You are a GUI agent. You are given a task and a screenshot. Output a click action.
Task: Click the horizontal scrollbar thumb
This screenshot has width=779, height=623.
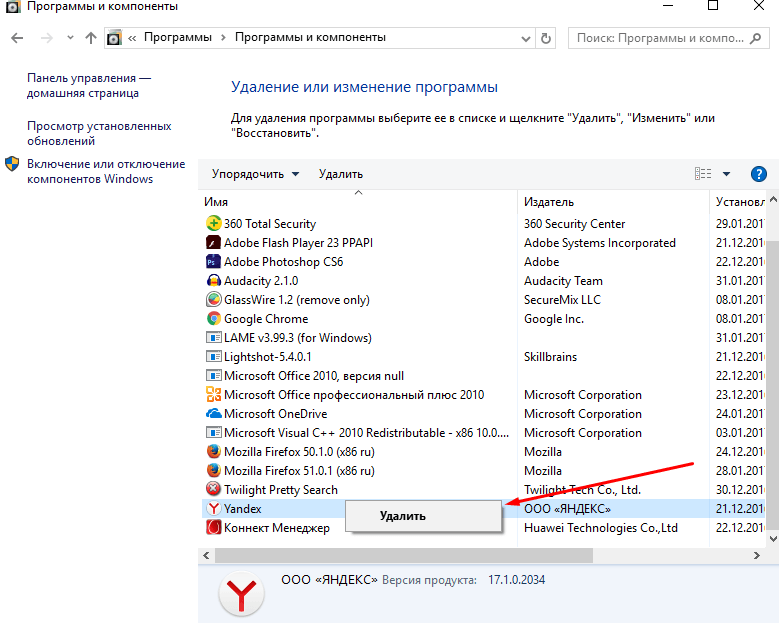(x=404, y=555)
